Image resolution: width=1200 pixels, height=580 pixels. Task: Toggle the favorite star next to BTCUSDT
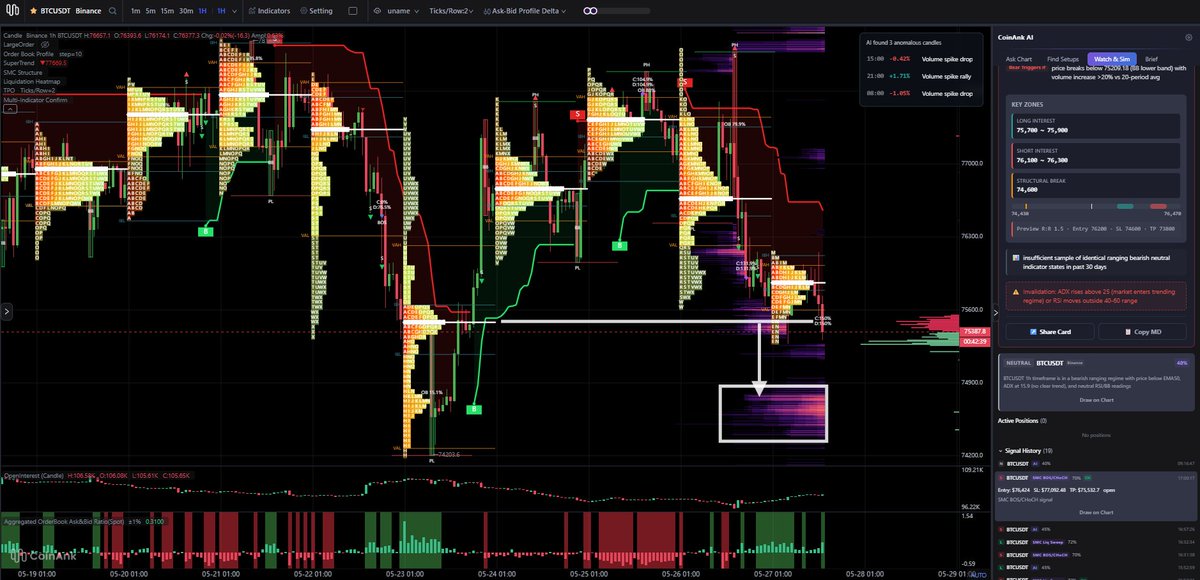pos(33,11)
